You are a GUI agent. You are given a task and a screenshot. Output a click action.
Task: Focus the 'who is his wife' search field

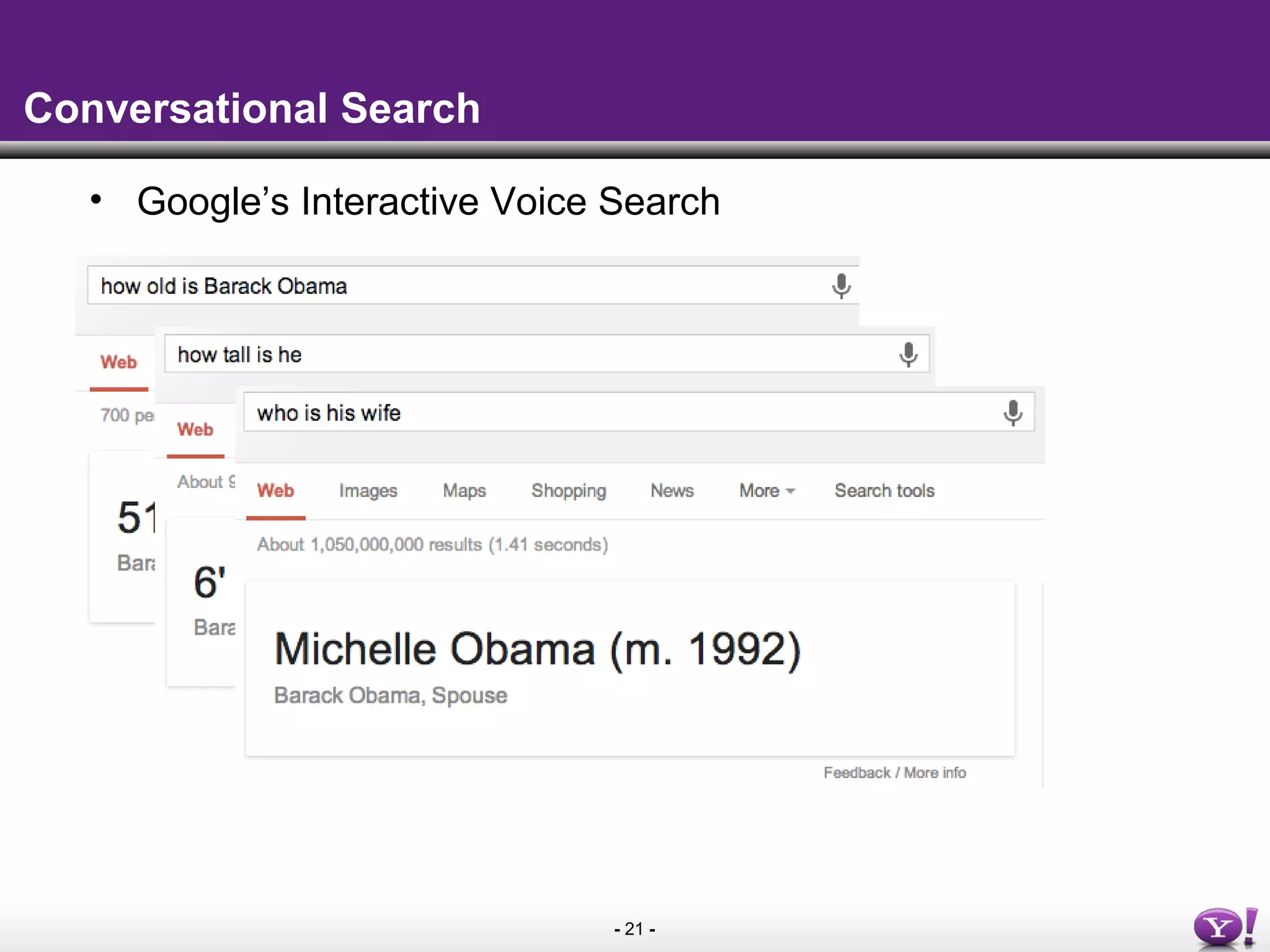639,412
